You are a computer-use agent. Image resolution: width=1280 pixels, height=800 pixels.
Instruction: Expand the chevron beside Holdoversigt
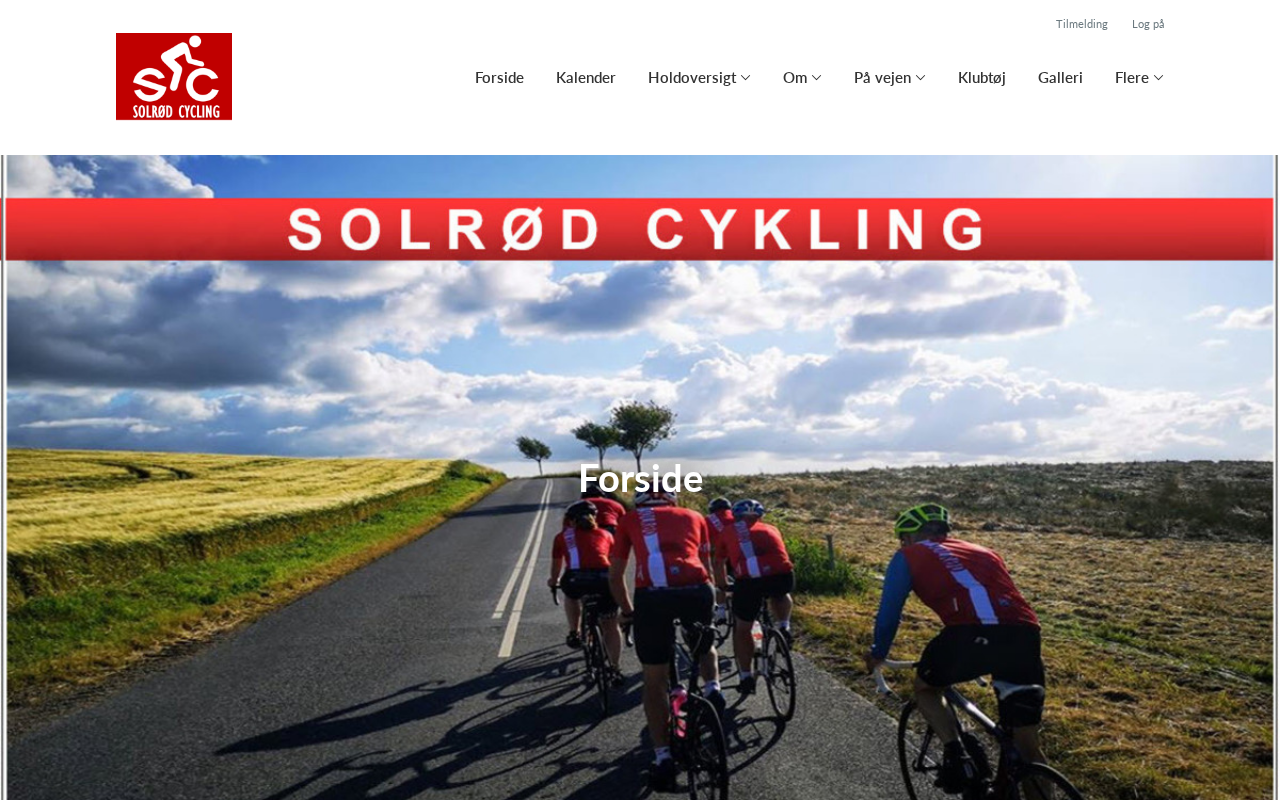(x=745, y=78)
